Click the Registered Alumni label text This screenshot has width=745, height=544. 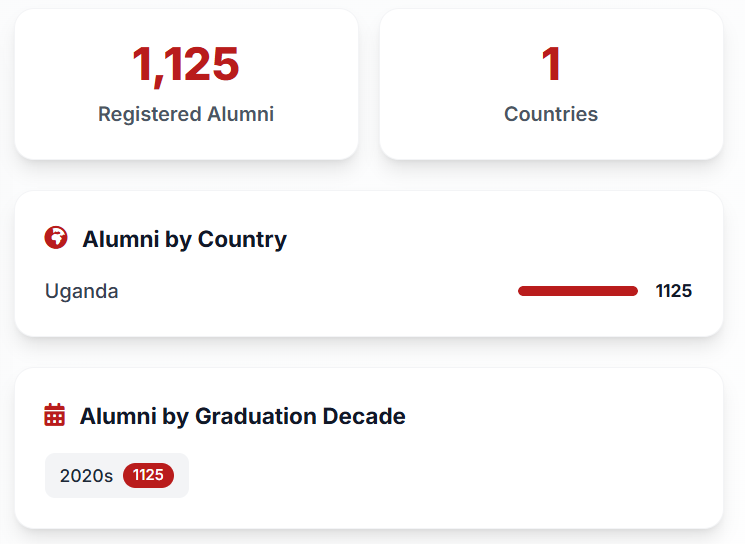pyautogui.click(x=186, y=114)
